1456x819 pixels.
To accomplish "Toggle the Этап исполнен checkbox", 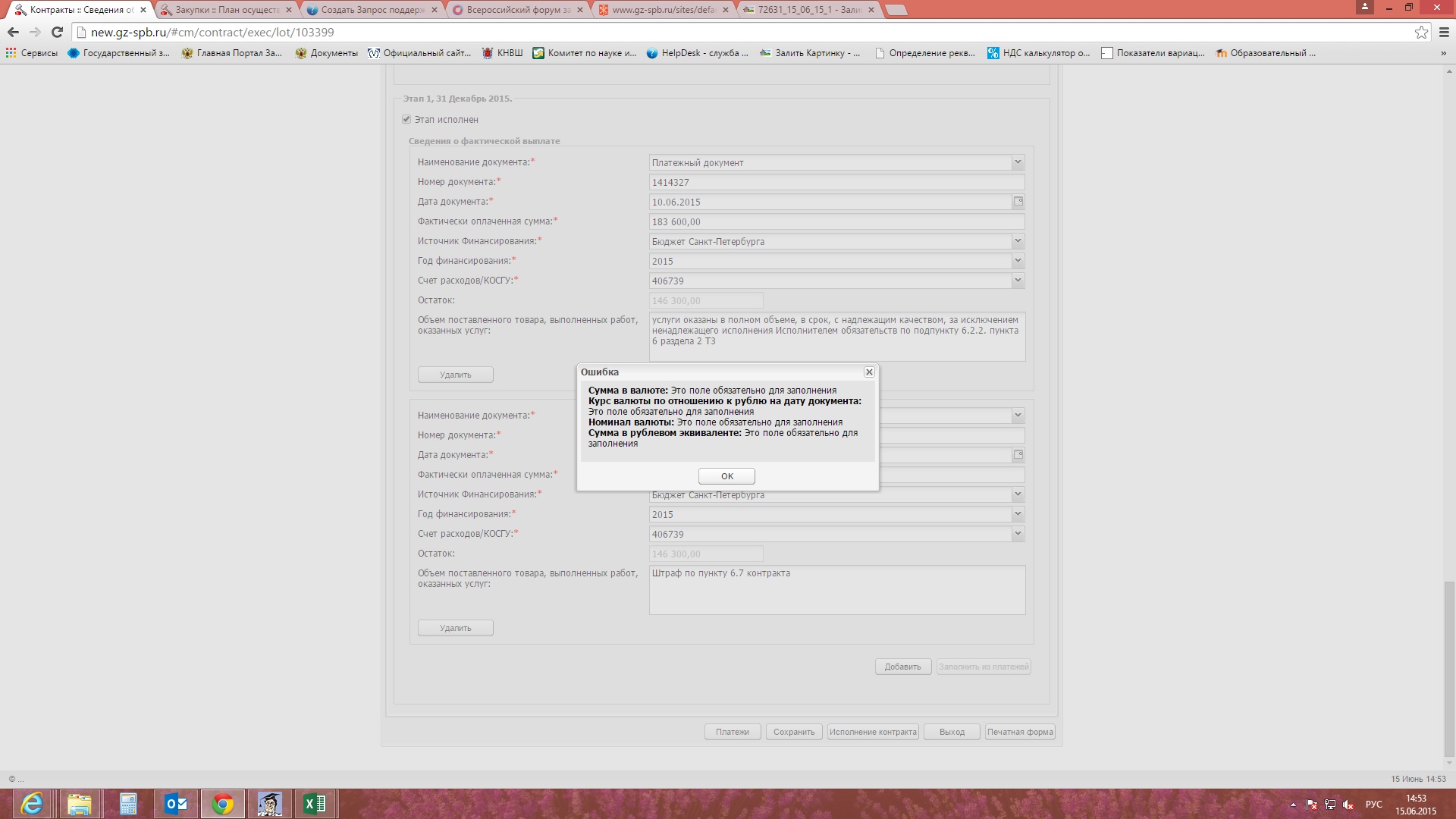I will coord(406,119).
